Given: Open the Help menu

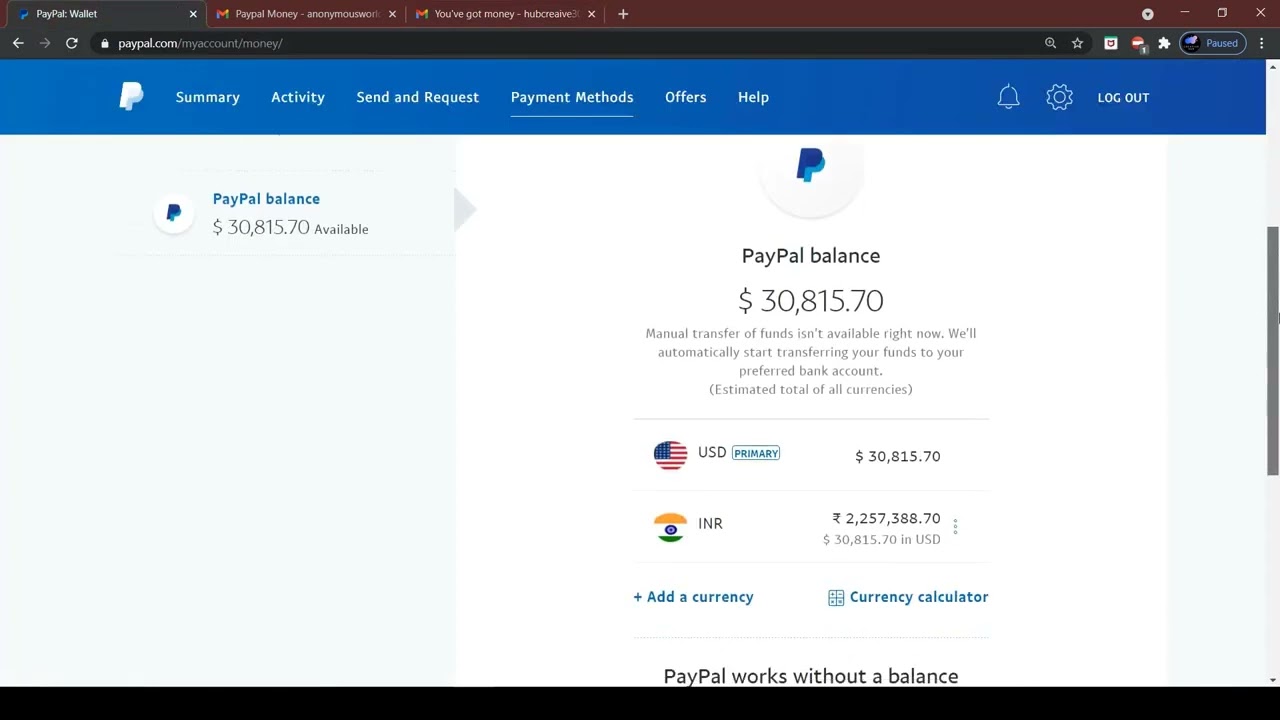Looking at the screenshot, I should pos(753,97).
